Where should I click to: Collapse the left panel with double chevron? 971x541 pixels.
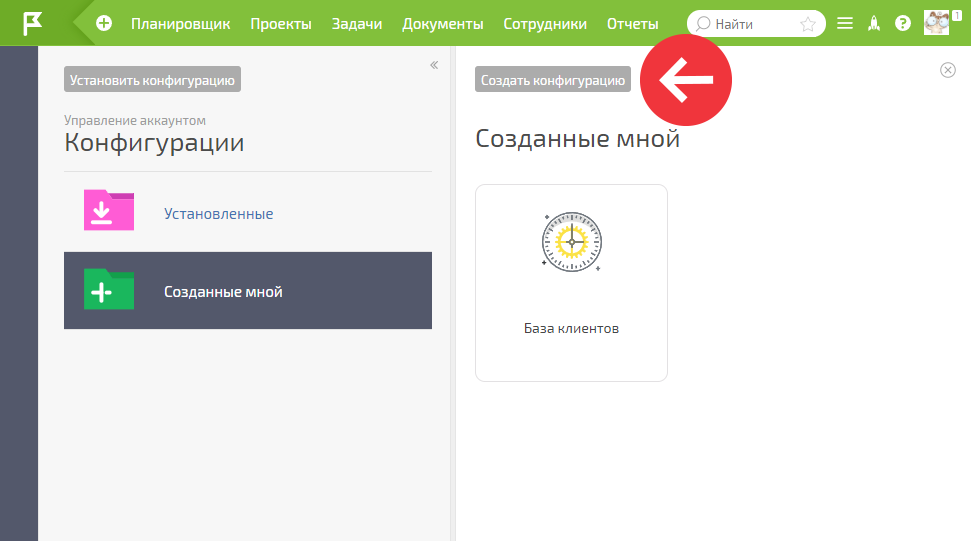click(434, 65)
